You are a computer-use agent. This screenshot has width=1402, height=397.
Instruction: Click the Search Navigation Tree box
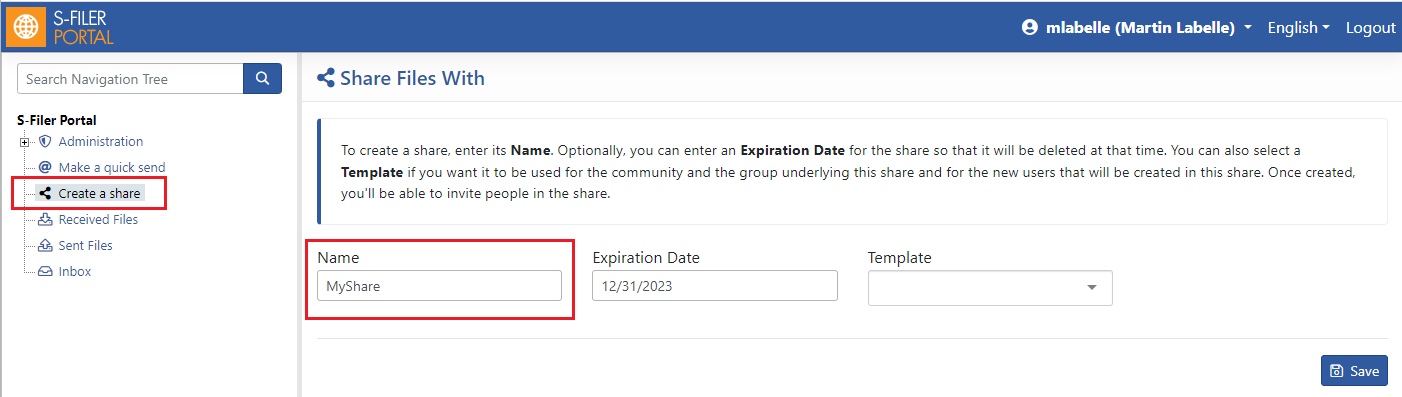pos(130,79)
